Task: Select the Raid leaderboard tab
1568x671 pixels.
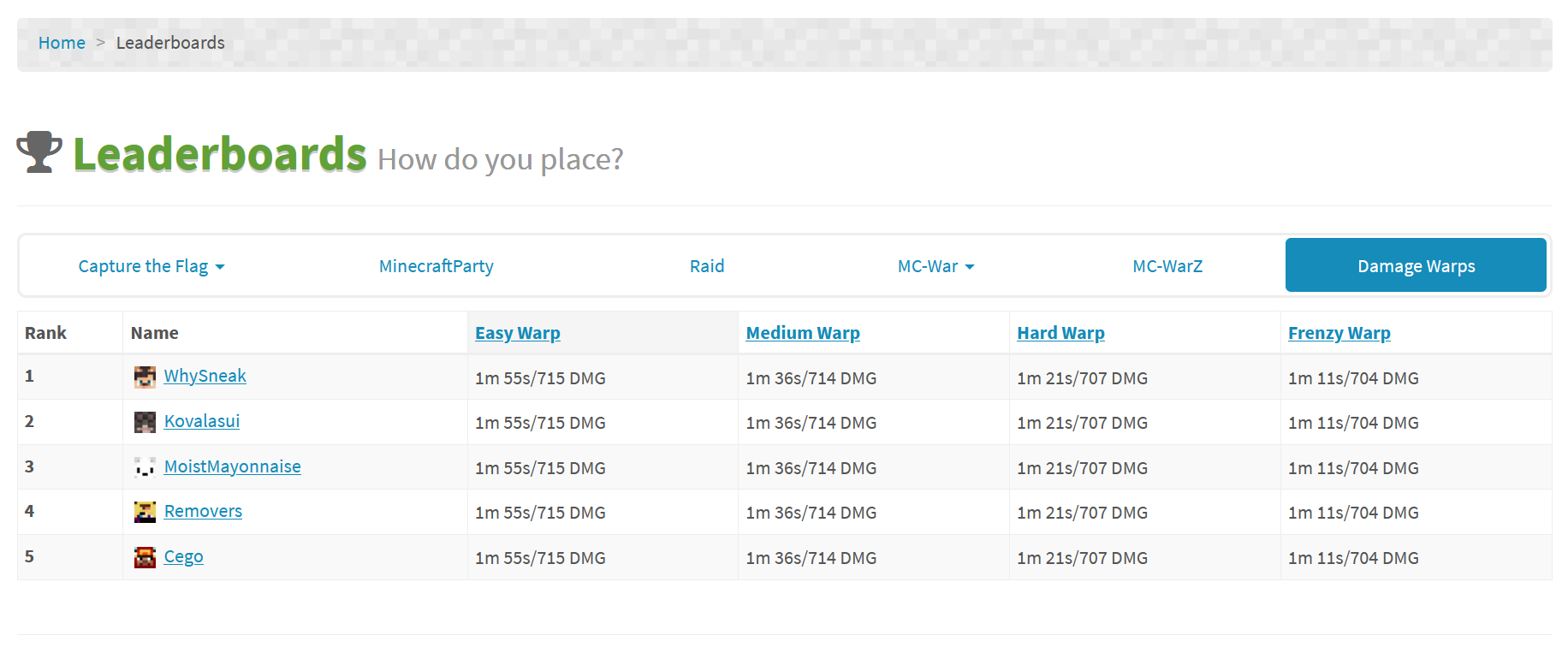Action: [706, 266]
